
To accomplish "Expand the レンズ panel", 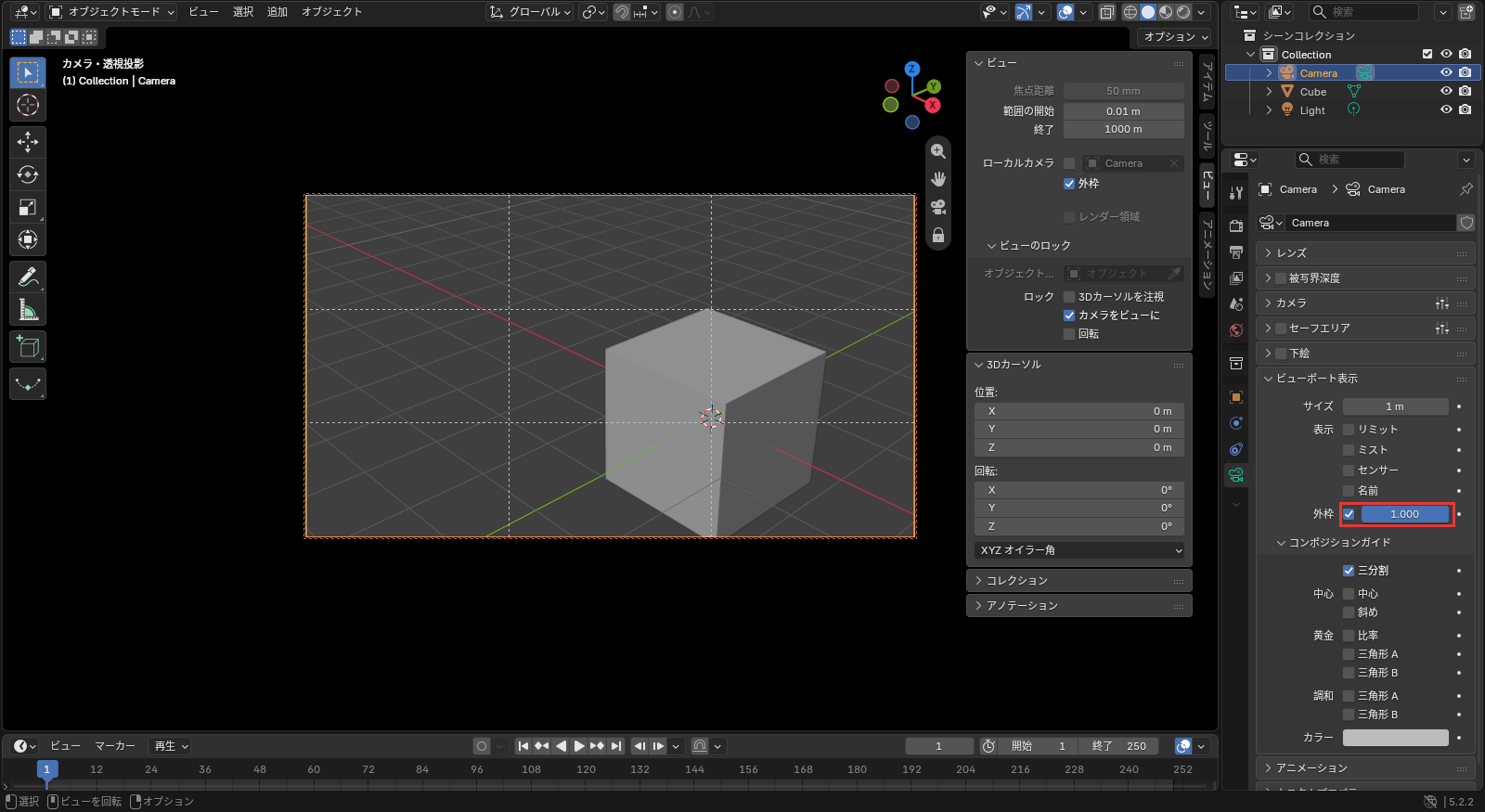I will pyautogui.click(x=1365, y=253).
